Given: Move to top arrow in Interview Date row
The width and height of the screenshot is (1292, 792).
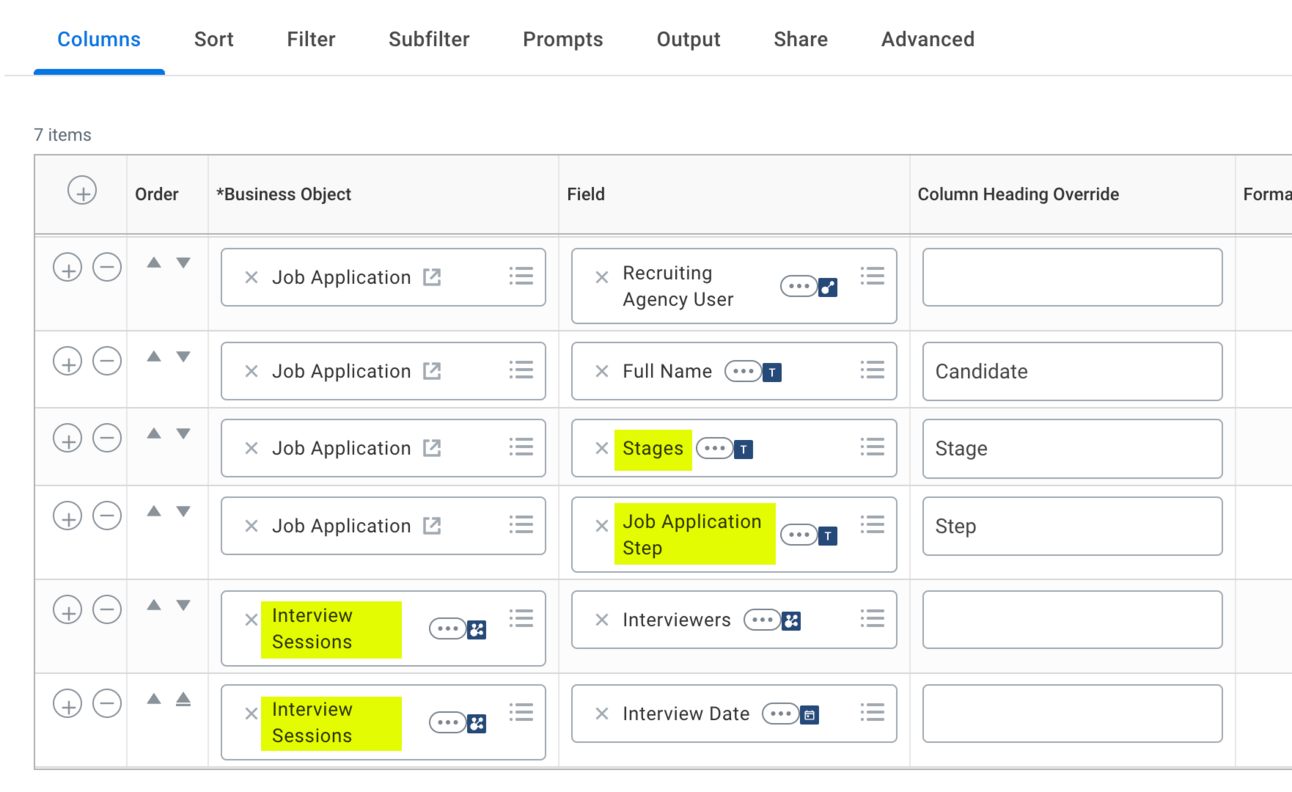Looking at the screenshot, I should point(183,700).
